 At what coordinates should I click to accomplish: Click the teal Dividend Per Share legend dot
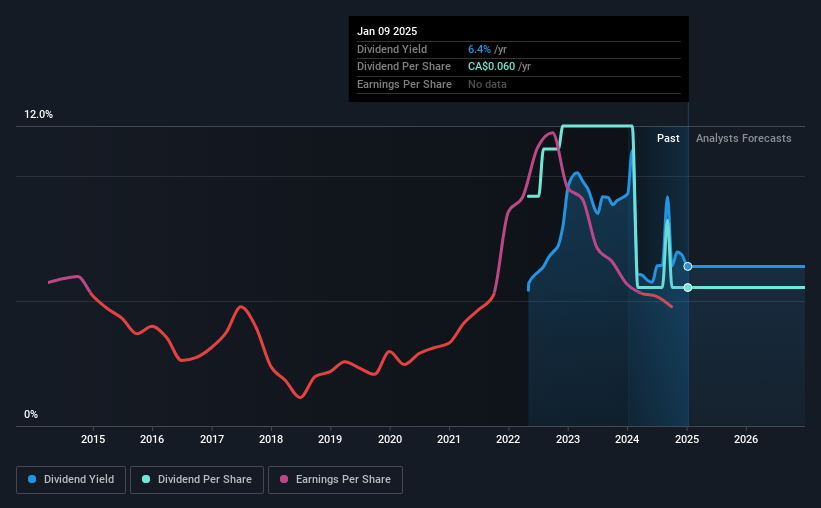pyautogui.click(x=146, y=479)
